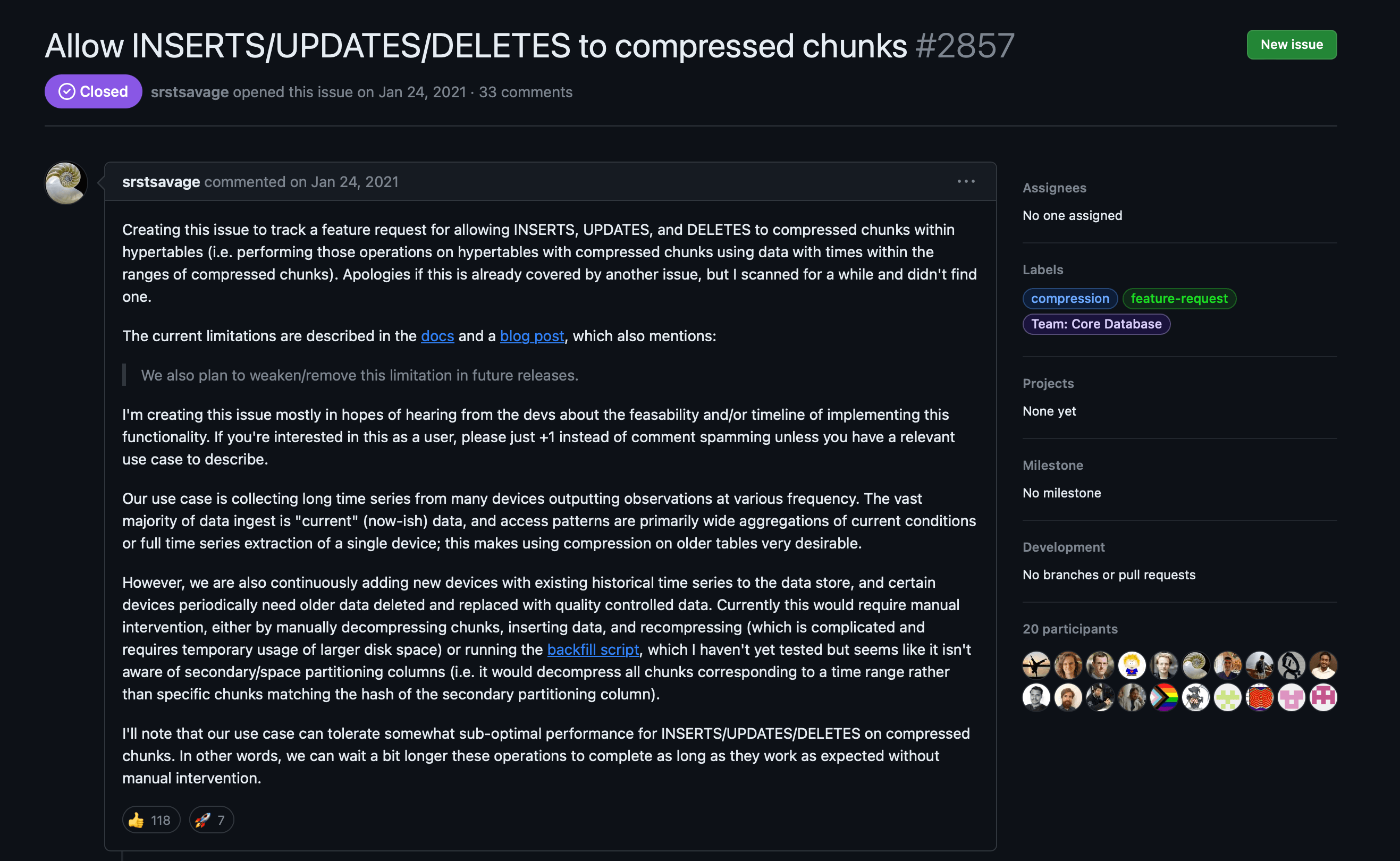Open the first participant avatar
This screenshot has width=1400, height=861.
click(x=1036, y=665)
